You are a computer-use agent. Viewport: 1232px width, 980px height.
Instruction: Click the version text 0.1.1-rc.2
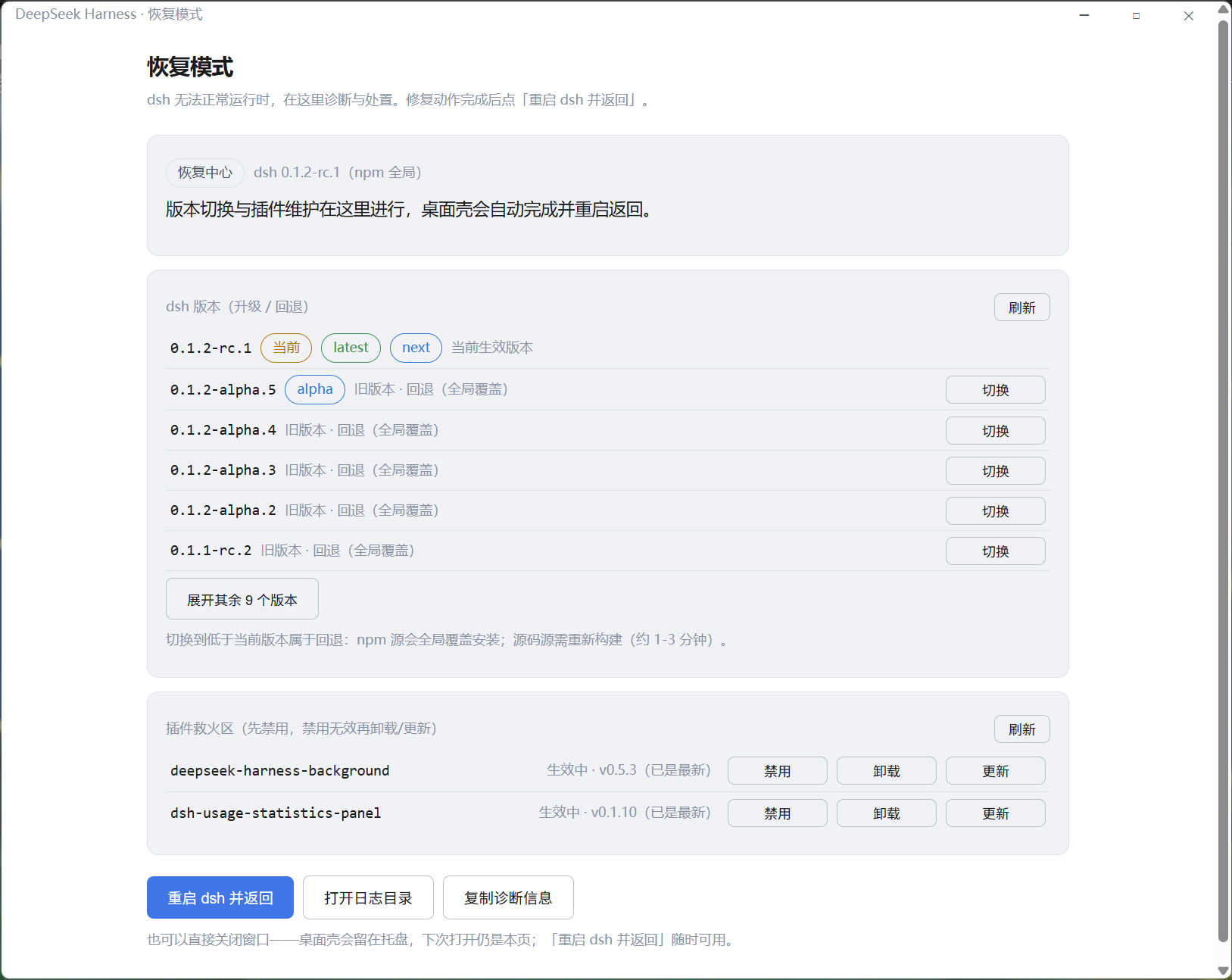coord(211,551)
